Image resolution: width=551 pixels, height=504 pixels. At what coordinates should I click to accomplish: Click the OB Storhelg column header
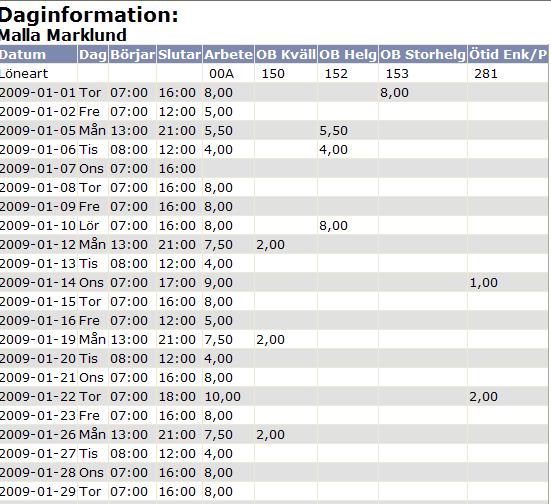click(423, 55)
